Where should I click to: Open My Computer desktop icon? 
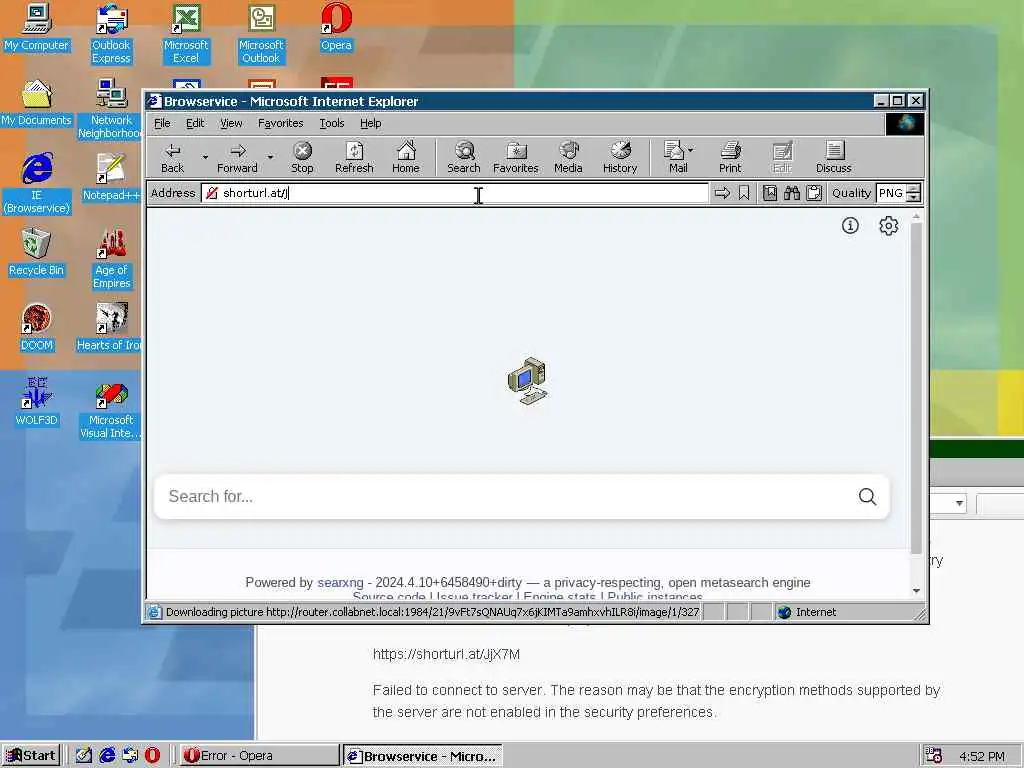37,27
